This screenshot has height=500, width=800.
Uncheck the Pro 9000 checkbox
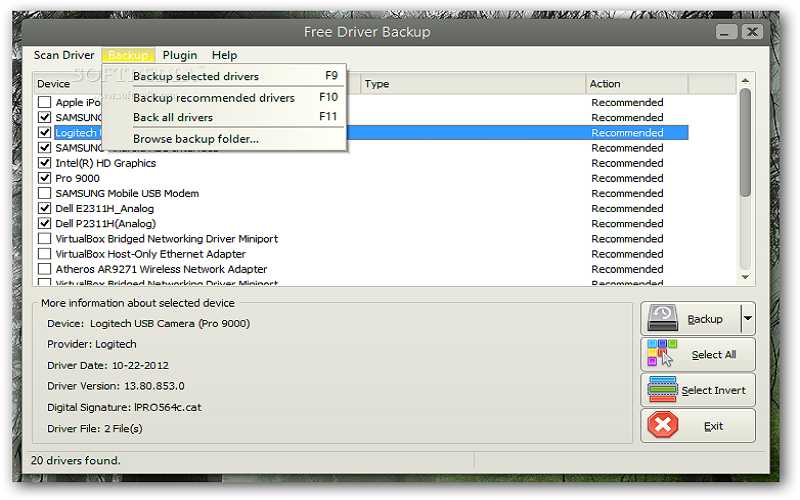click(x=44, y=178)
